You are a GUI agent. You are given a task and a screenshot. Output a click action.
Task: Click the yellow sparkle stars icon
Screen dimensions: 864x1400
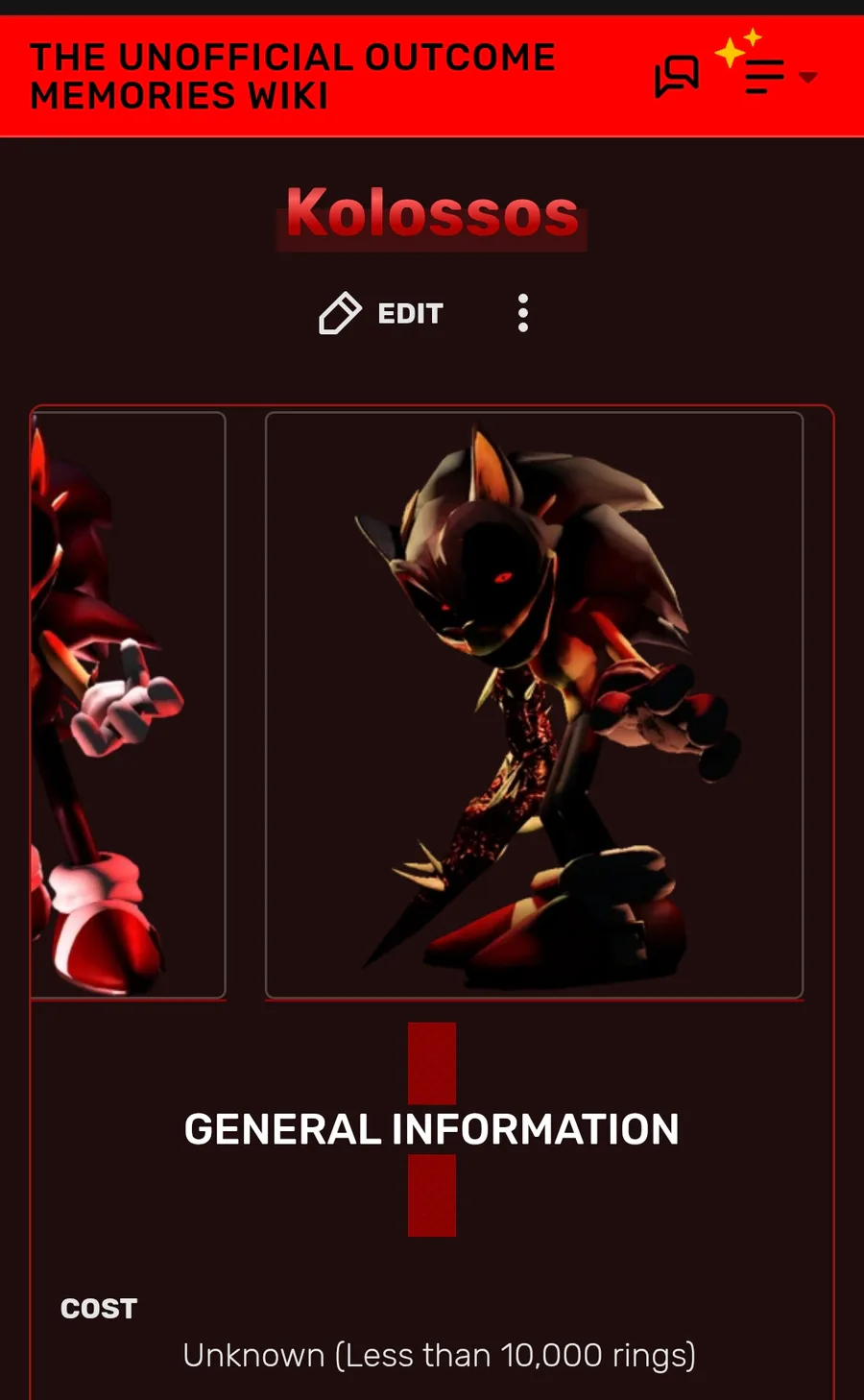pos(738,47)
